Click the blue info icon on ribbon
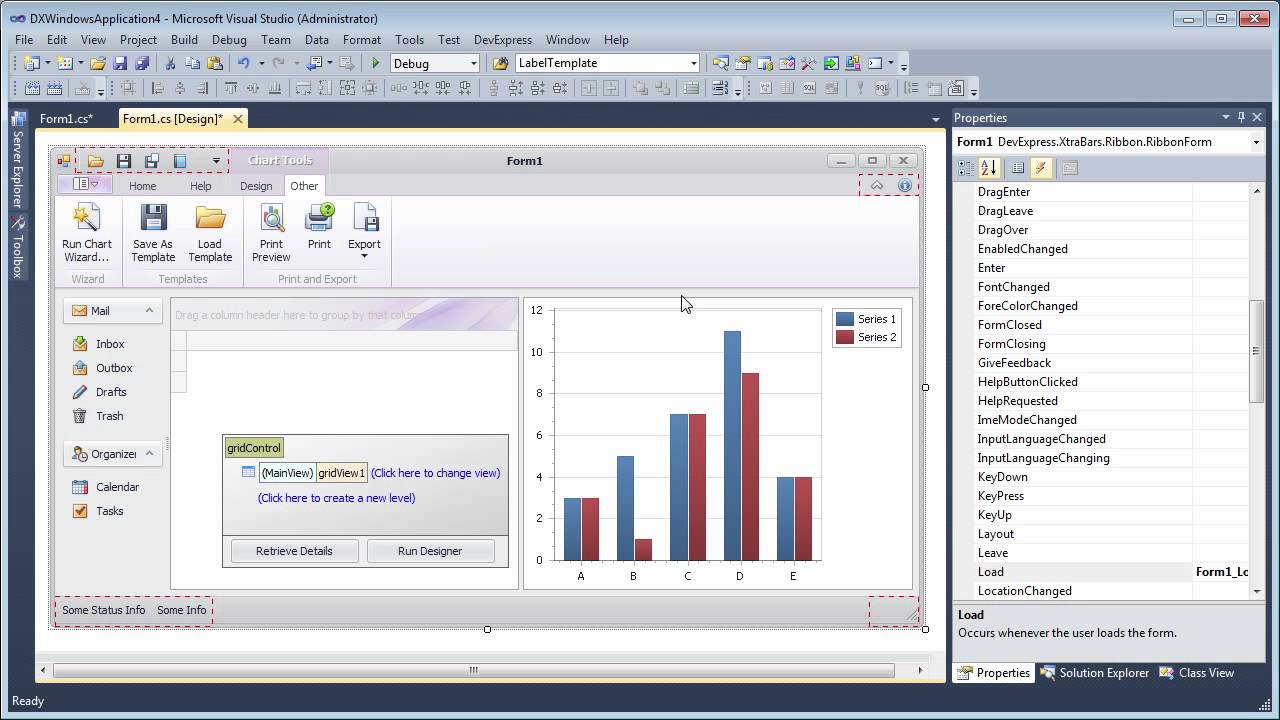The width and height of the screenshot is (1280, 720). [x=905, y=185]
